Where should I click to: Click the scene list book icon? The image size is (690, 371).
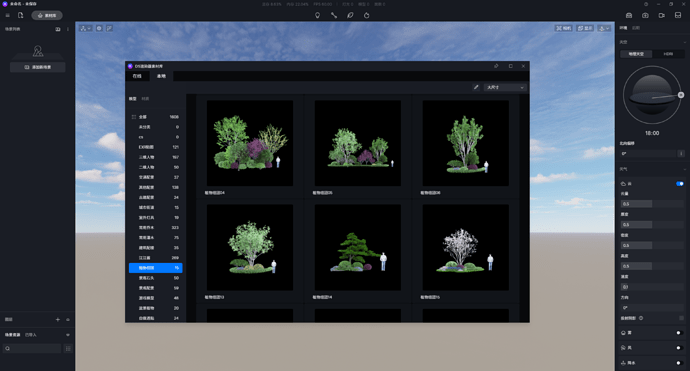(x=58, y=29)
